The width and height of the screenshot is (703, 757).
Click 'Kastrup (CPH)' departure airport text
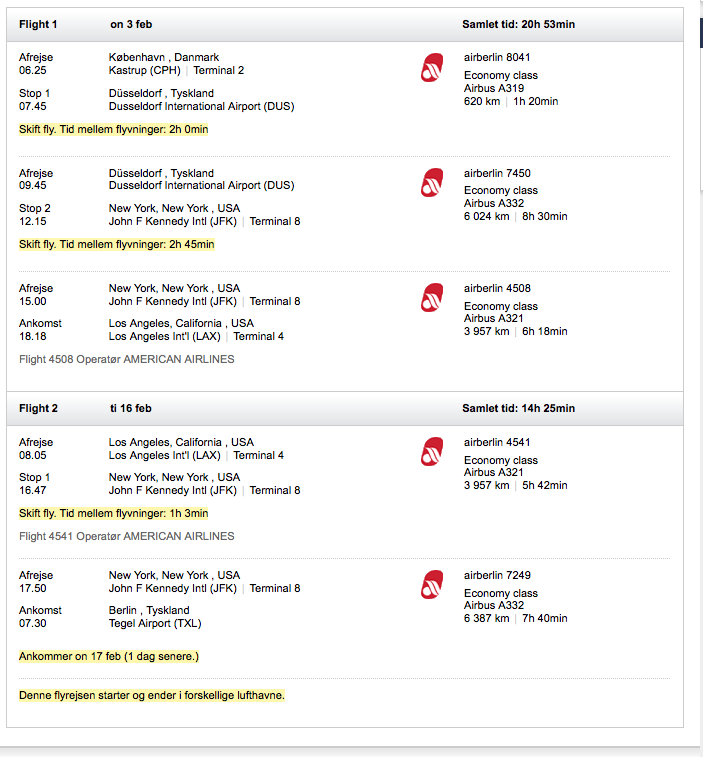pyautogui.click(x=144, y=70)
